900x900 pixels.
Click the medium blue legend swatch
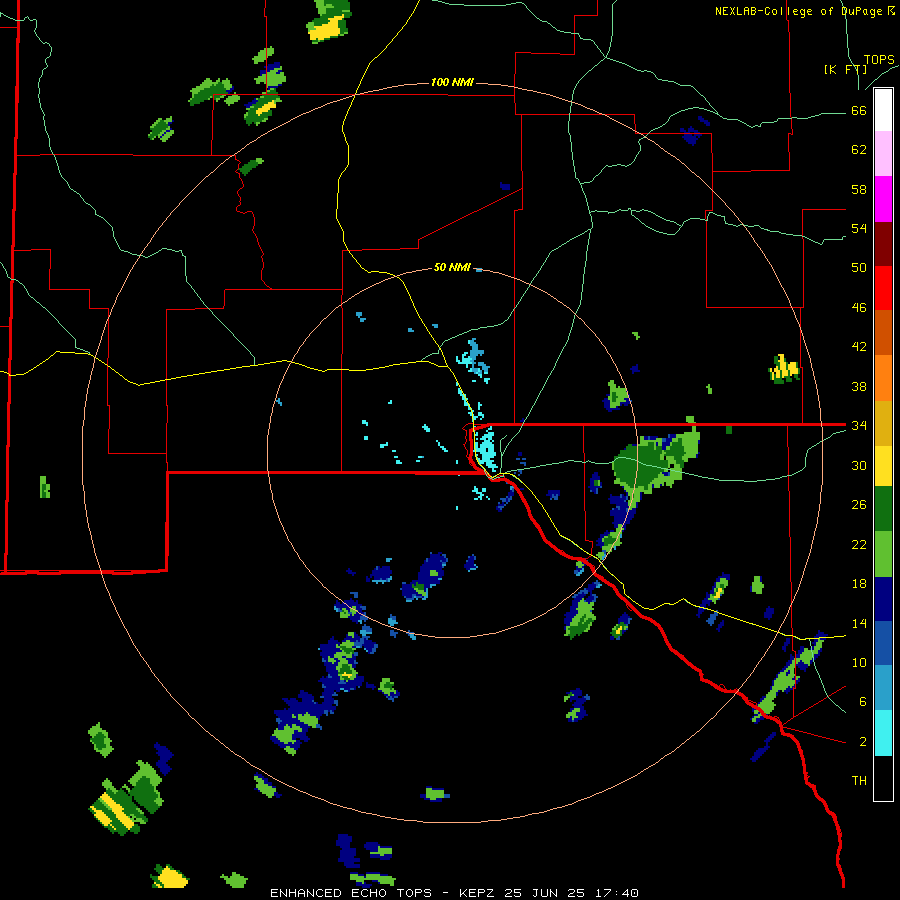(x=883, y=643)
